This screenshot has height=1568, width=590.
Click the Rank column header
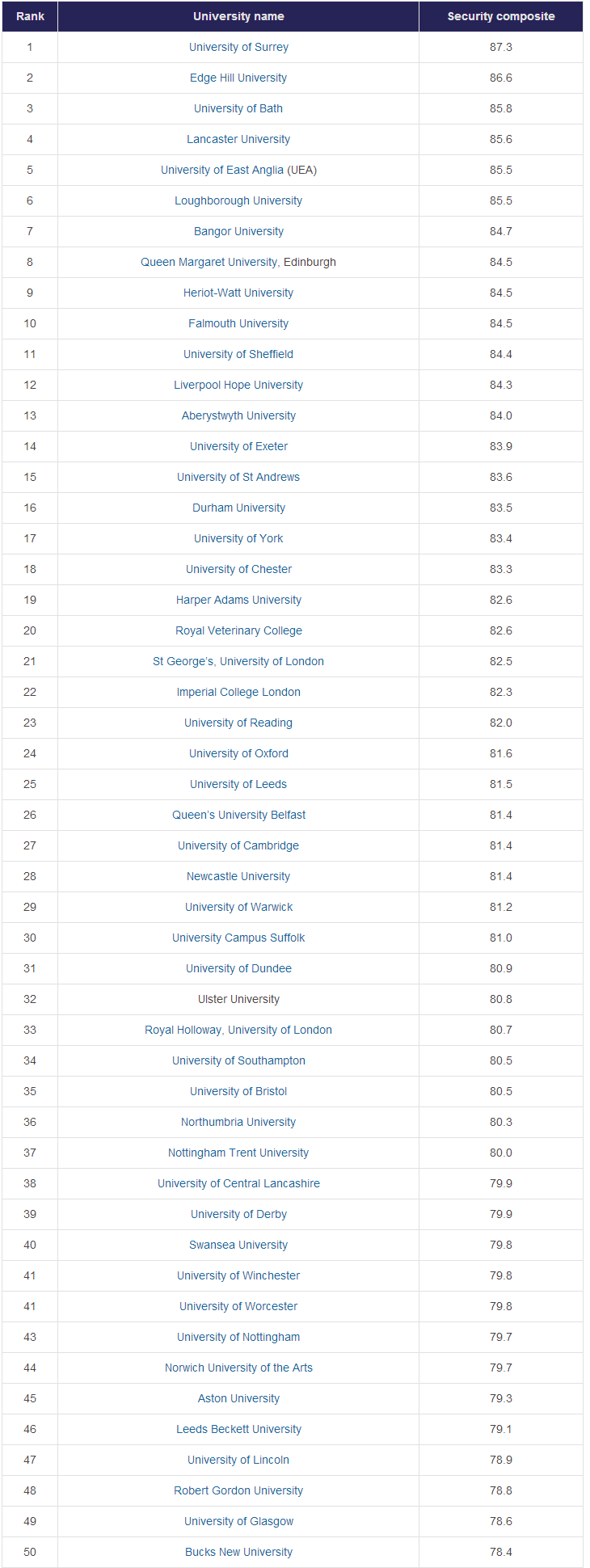30,16
